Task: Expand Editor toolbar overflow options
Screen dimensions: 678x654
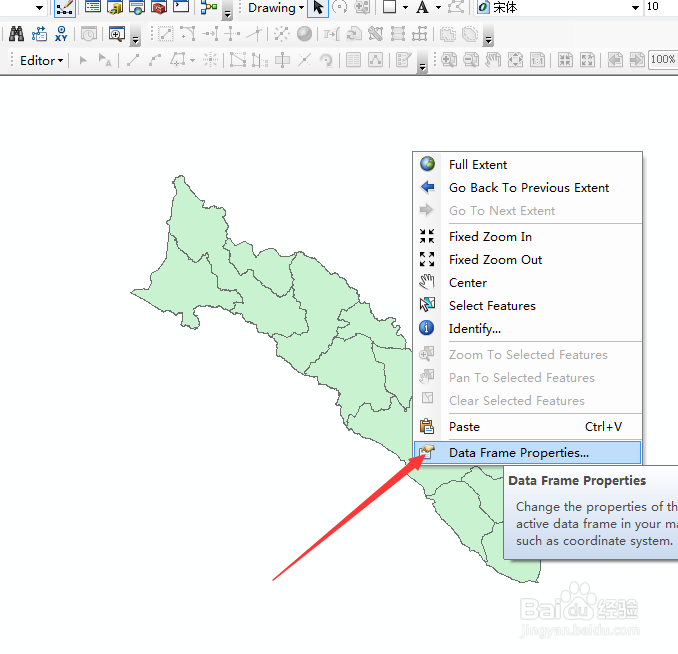Action: 422,66
